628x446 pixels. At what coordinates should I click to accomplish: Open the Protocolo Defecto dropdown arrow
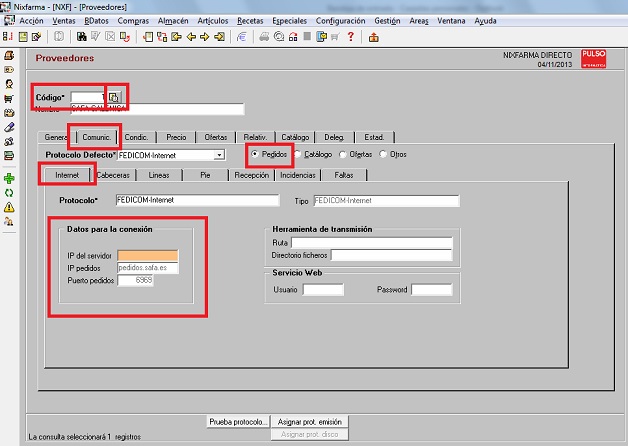pyautogui.click(x=219, y=155)
